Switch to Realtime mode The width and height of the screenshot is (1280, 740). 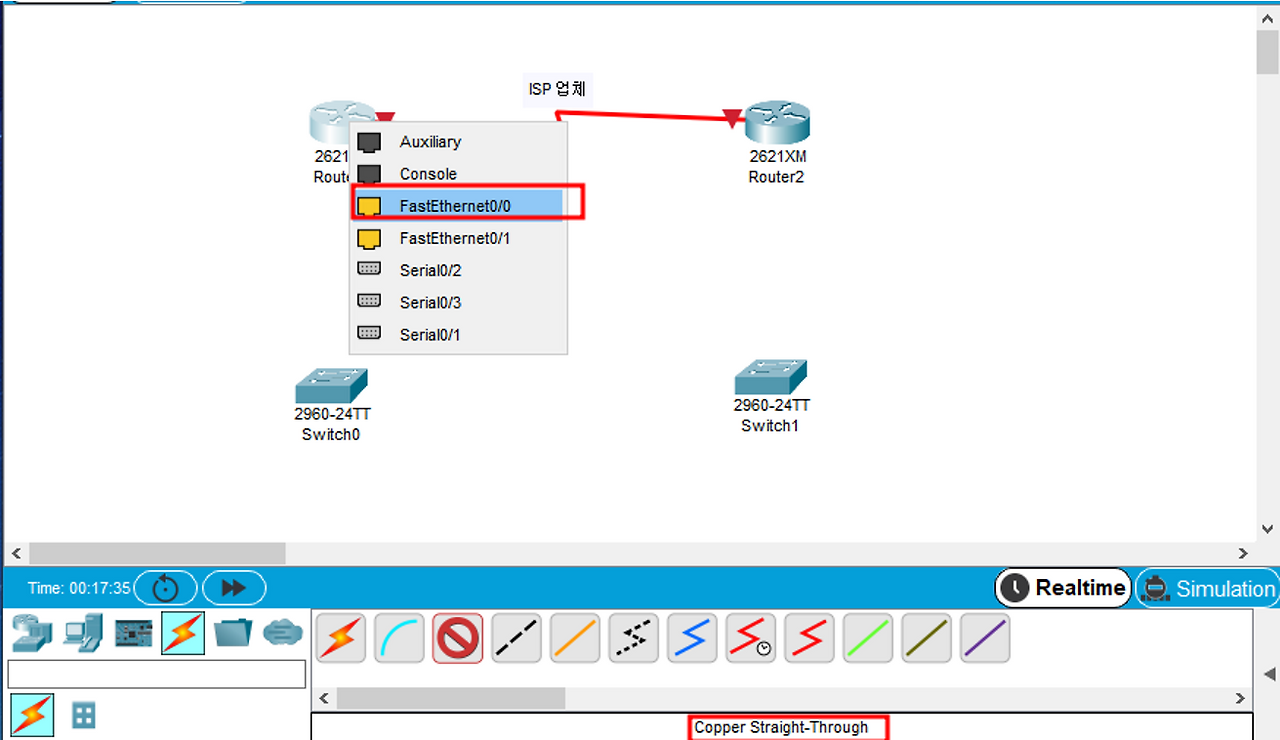coord(1063,588)
